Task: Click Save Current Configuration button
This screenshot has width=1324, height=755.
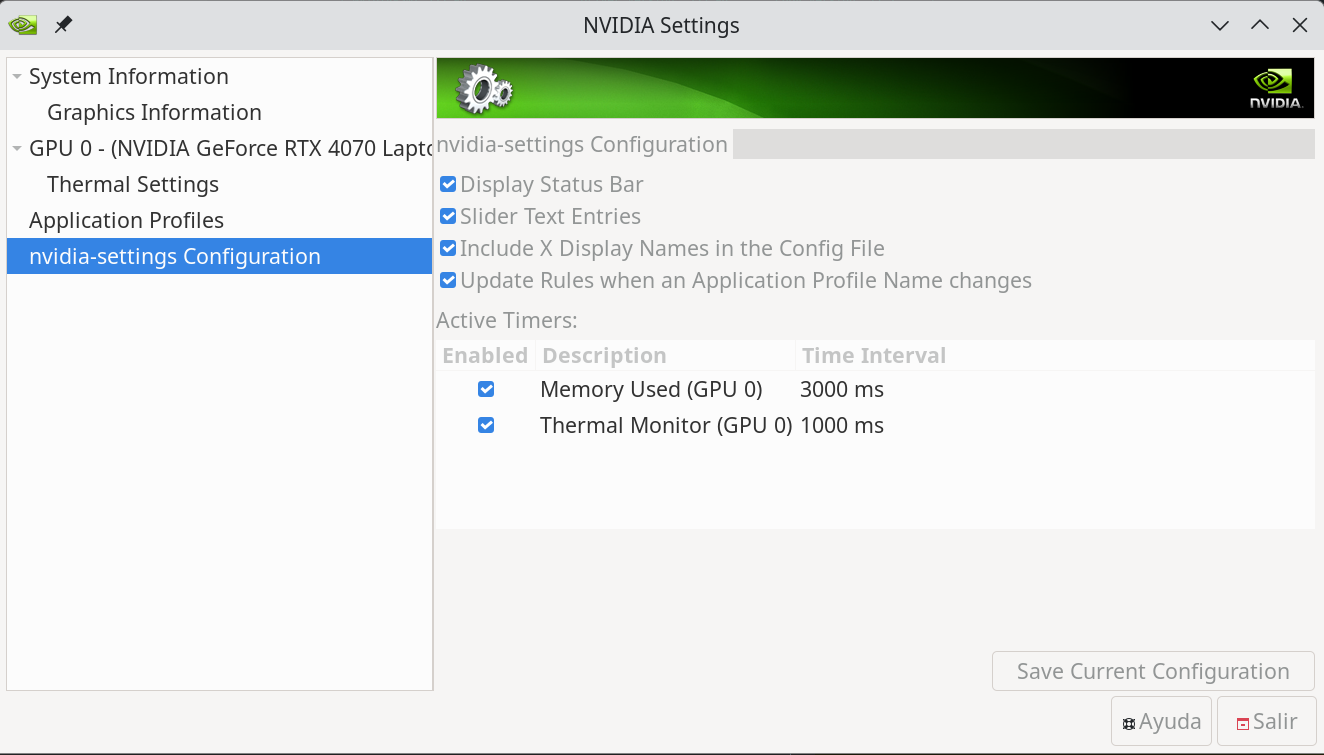Action: (x=1153, y=671)
